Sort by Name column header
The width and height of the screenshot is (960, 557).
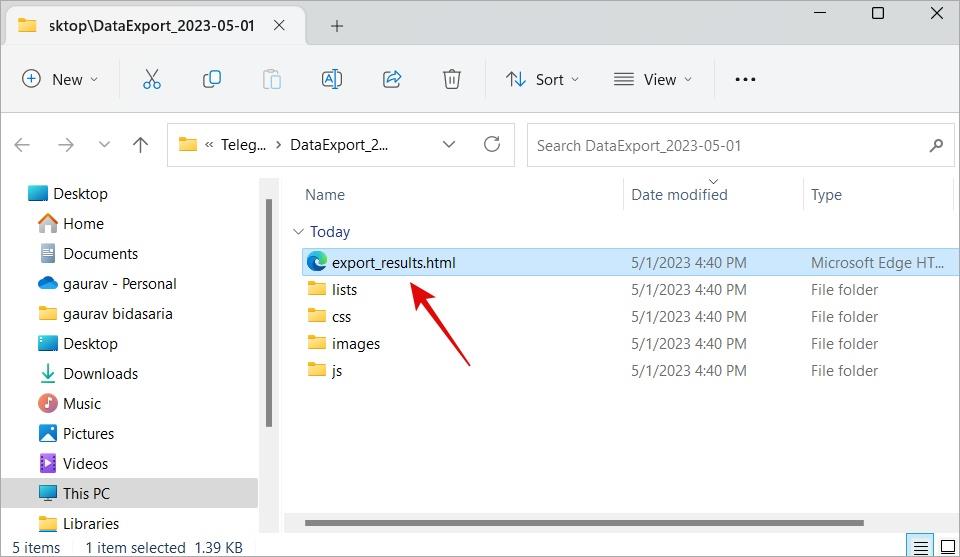click(324, 195)
